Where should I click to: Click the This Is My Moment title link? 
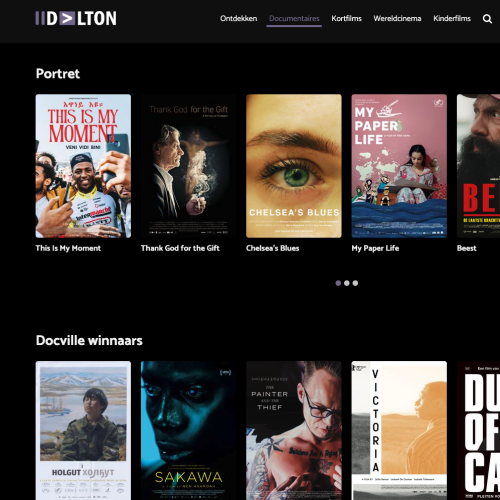click(68, 248)
